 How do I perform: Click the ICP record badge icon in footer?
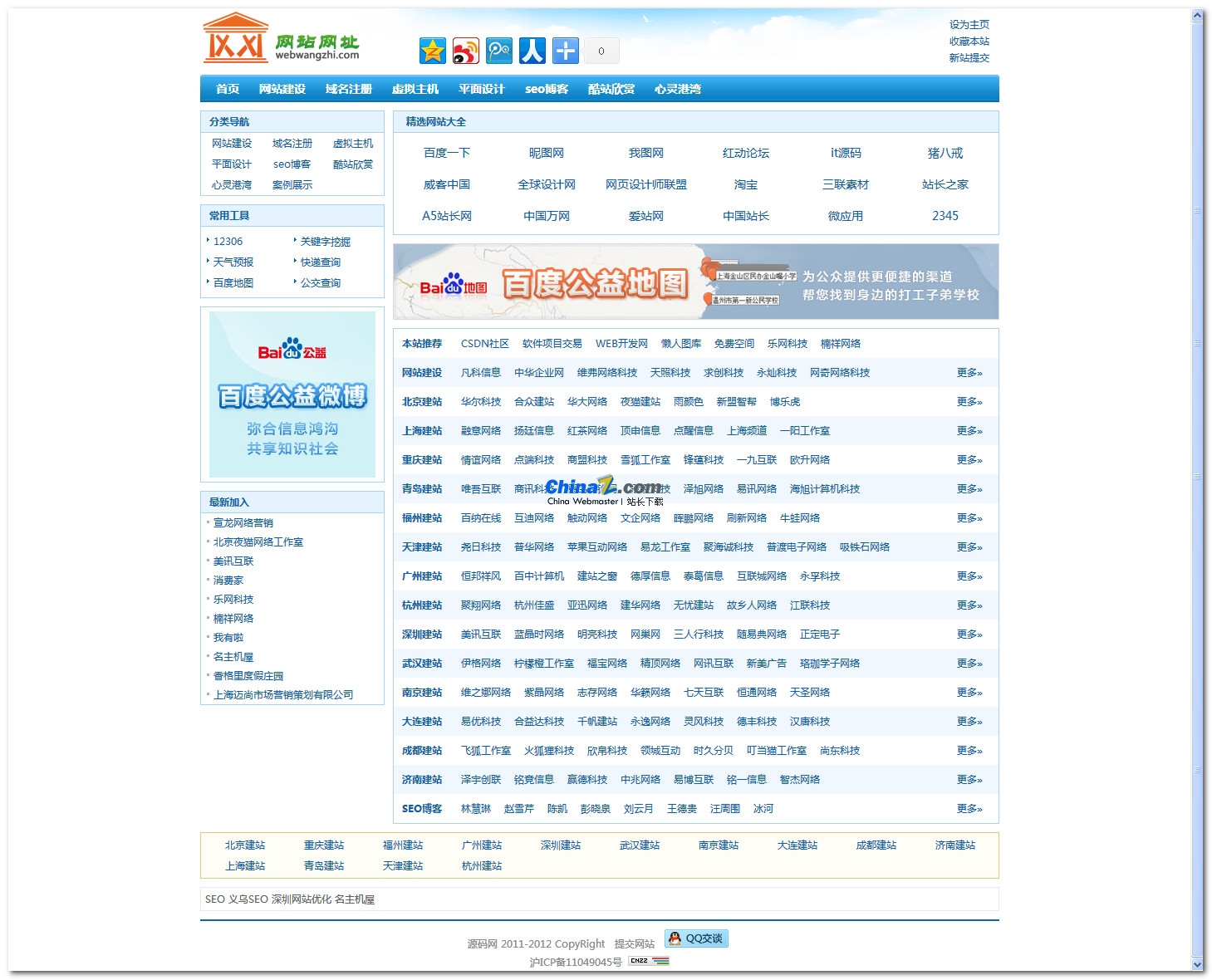tap(649, 961)
